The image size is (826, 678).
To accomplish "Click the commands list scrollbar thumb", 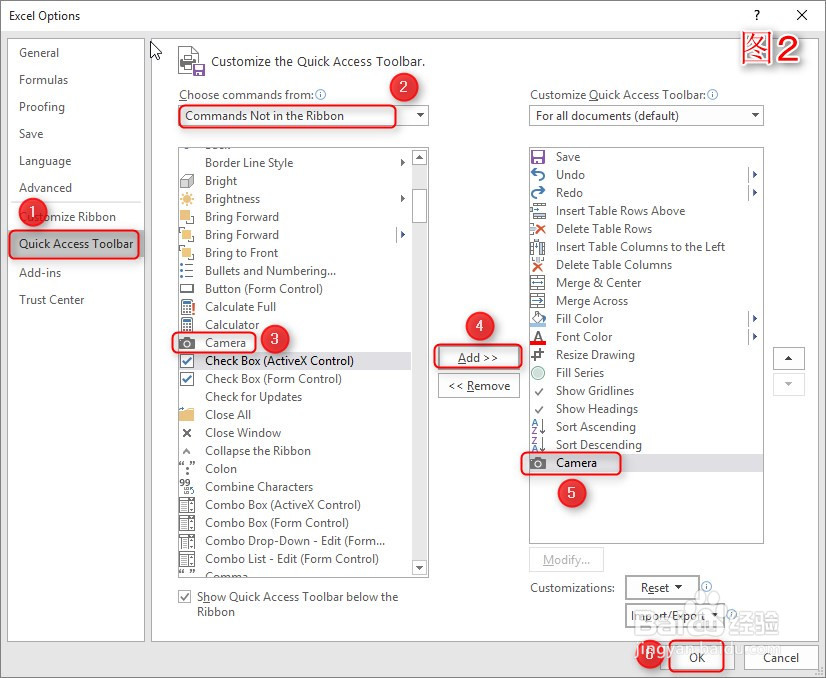I will coord(419,205).
